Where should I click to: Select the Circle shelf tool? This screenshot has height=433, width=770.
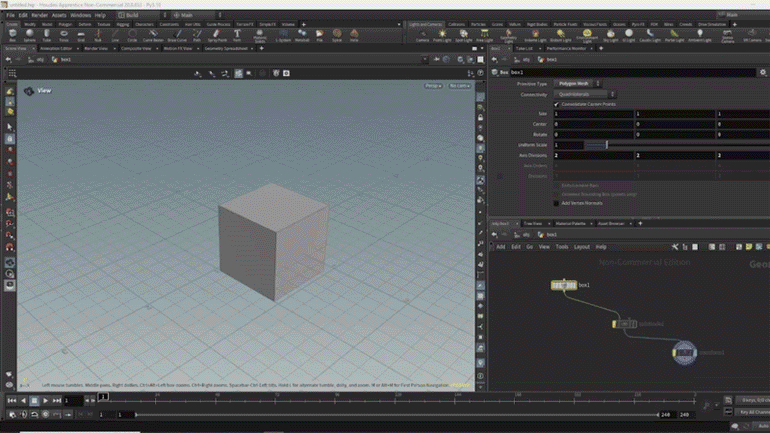(x=132, y=35)
